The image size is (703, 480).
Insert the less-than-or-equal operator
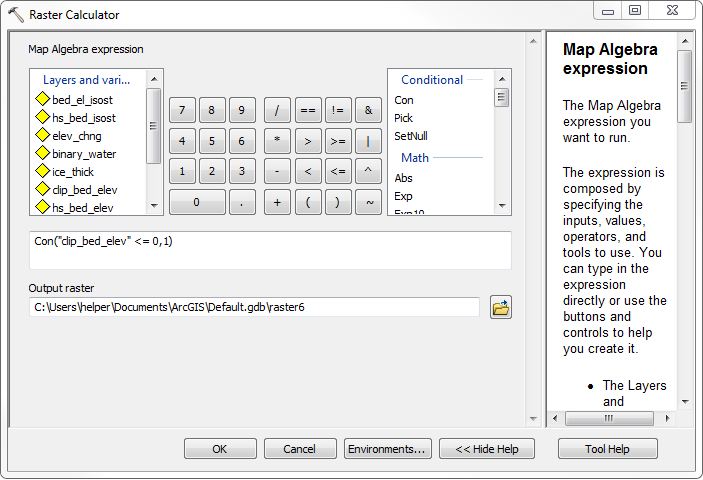[338, 172]
